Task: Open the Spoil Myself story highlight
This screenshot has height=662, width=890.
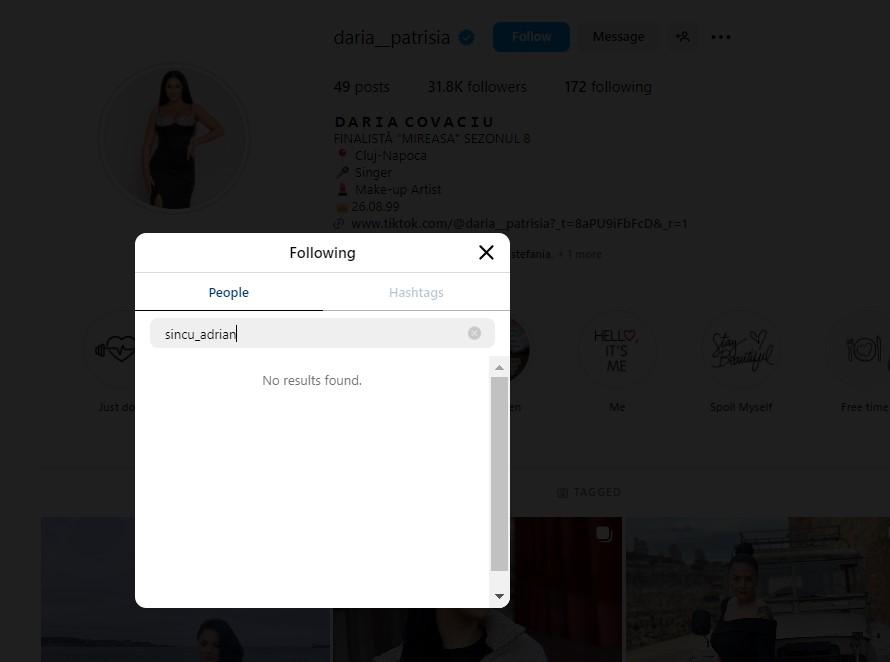Action: pyautogui.click(x=740, y=350)
